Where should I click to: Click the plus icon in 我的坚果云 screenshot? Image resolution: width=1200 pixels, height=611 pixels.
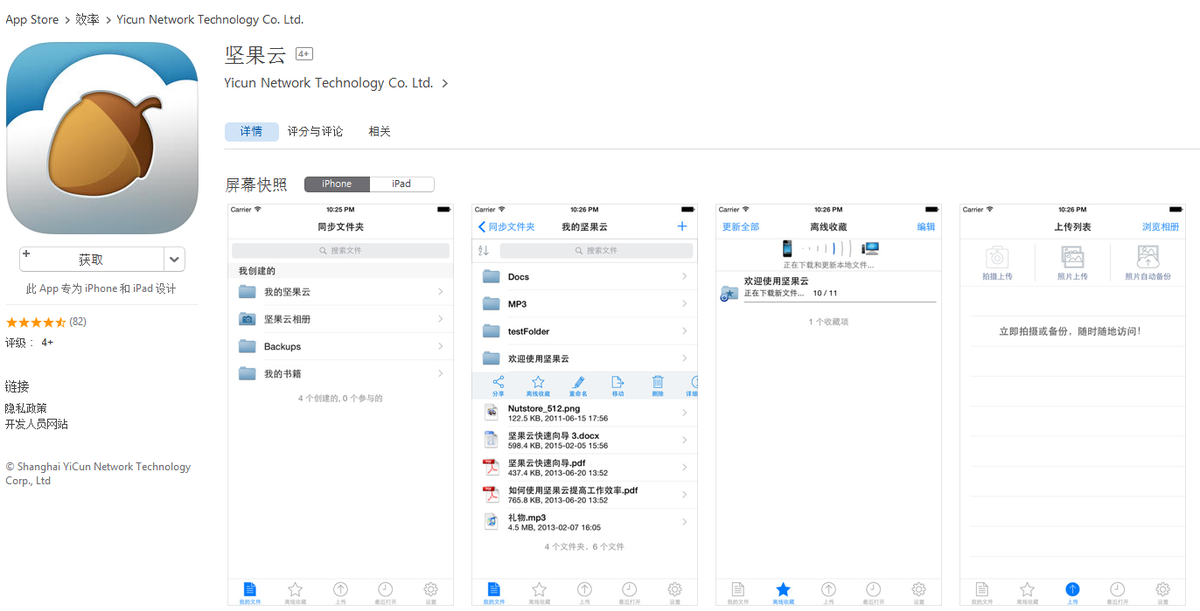[683, 227]
